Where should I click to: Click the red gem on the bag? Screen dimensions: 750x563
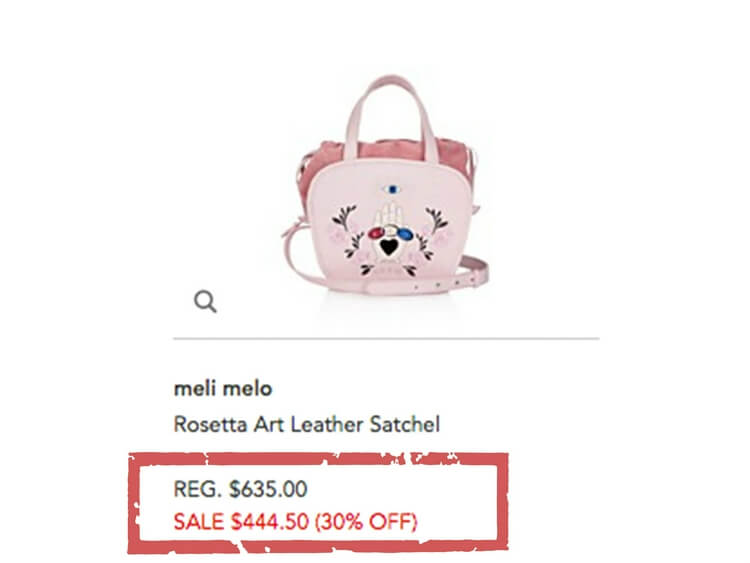(376, 233)
